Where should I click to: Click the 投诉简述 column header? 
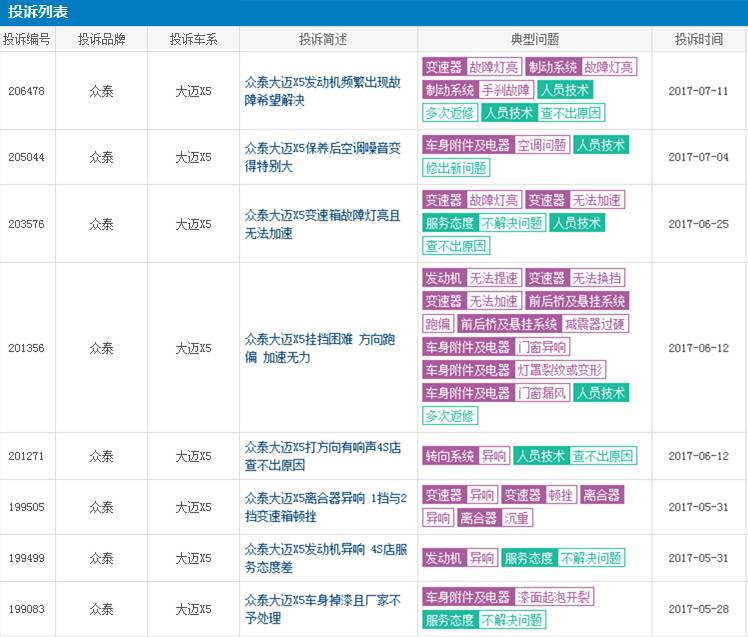coord(323,39)
